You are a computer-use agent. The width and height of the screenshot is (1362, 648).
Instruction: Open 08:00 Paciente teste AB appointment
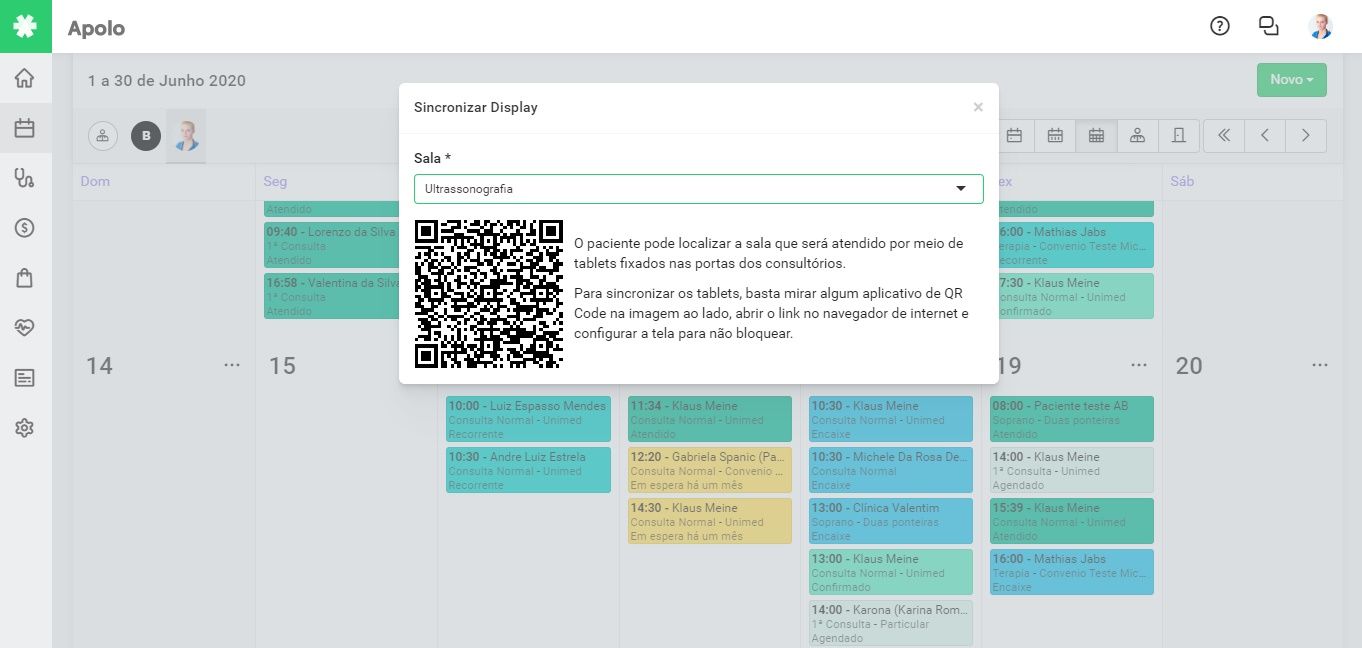[1072, 420]
